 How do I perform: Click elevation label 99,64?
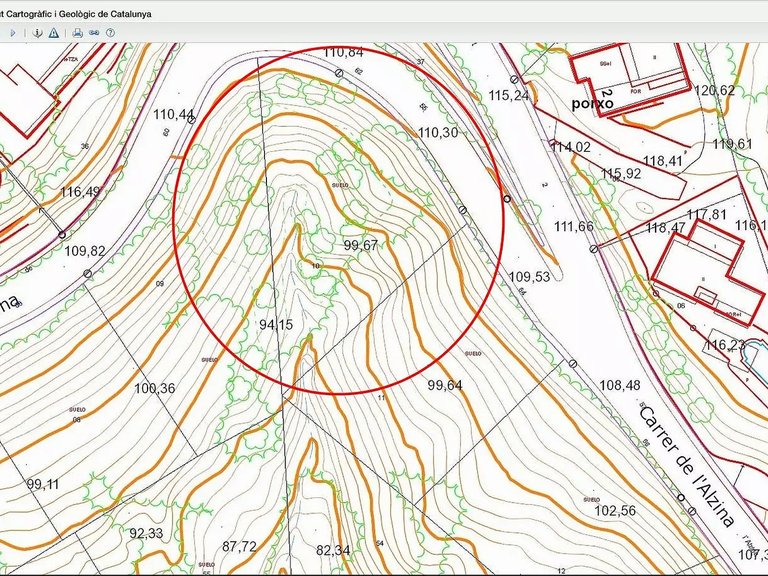[445, 385]
